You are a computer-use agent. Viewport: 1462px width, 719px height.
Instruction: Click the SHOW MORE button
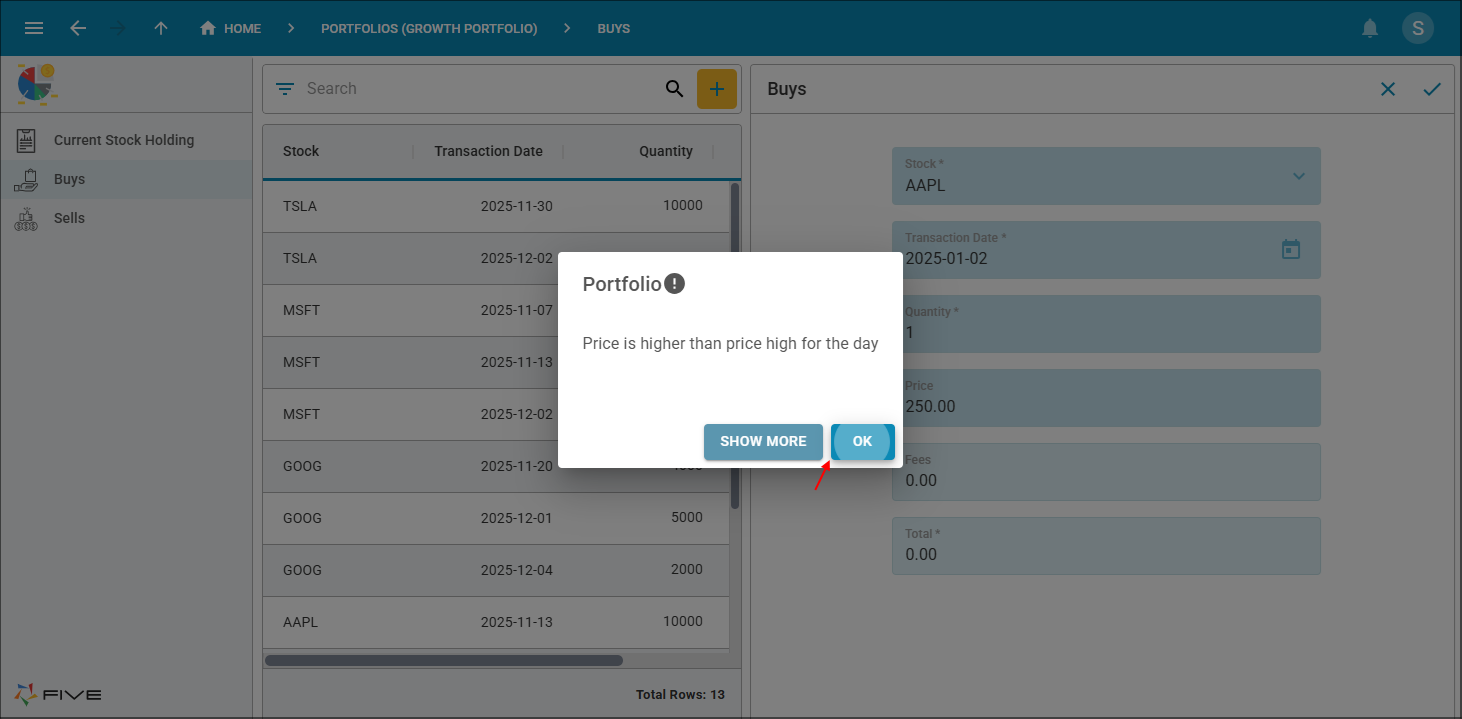point(763,441)
